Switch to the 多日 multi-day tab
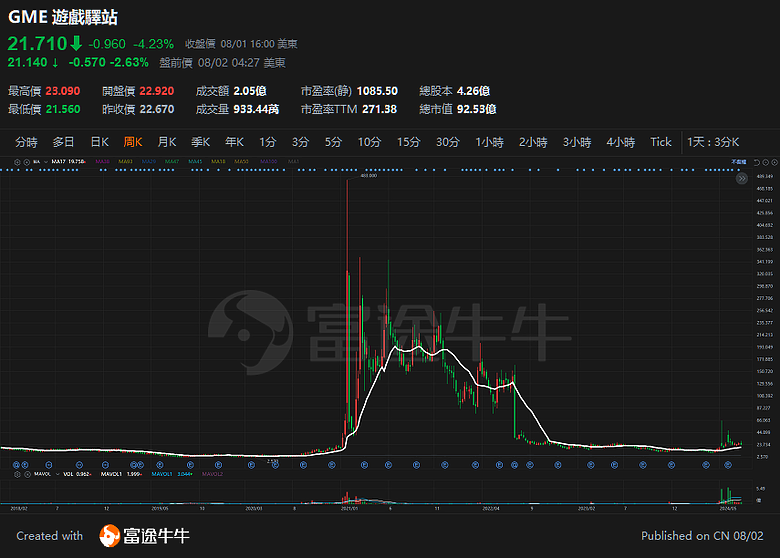 click(x=64, y=142)
